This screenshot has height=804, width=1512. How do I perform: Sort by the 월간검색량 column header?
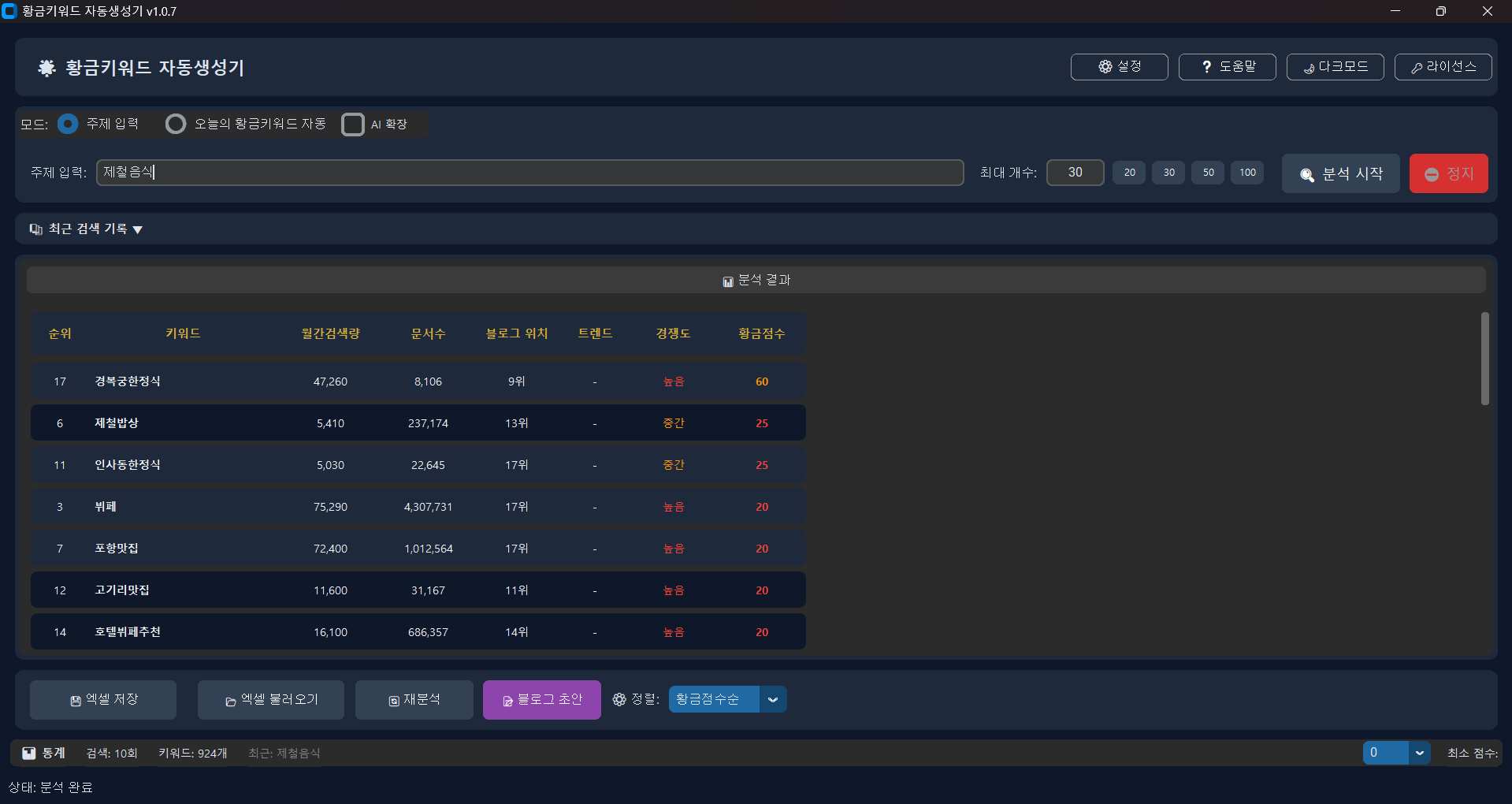(330, 333)
